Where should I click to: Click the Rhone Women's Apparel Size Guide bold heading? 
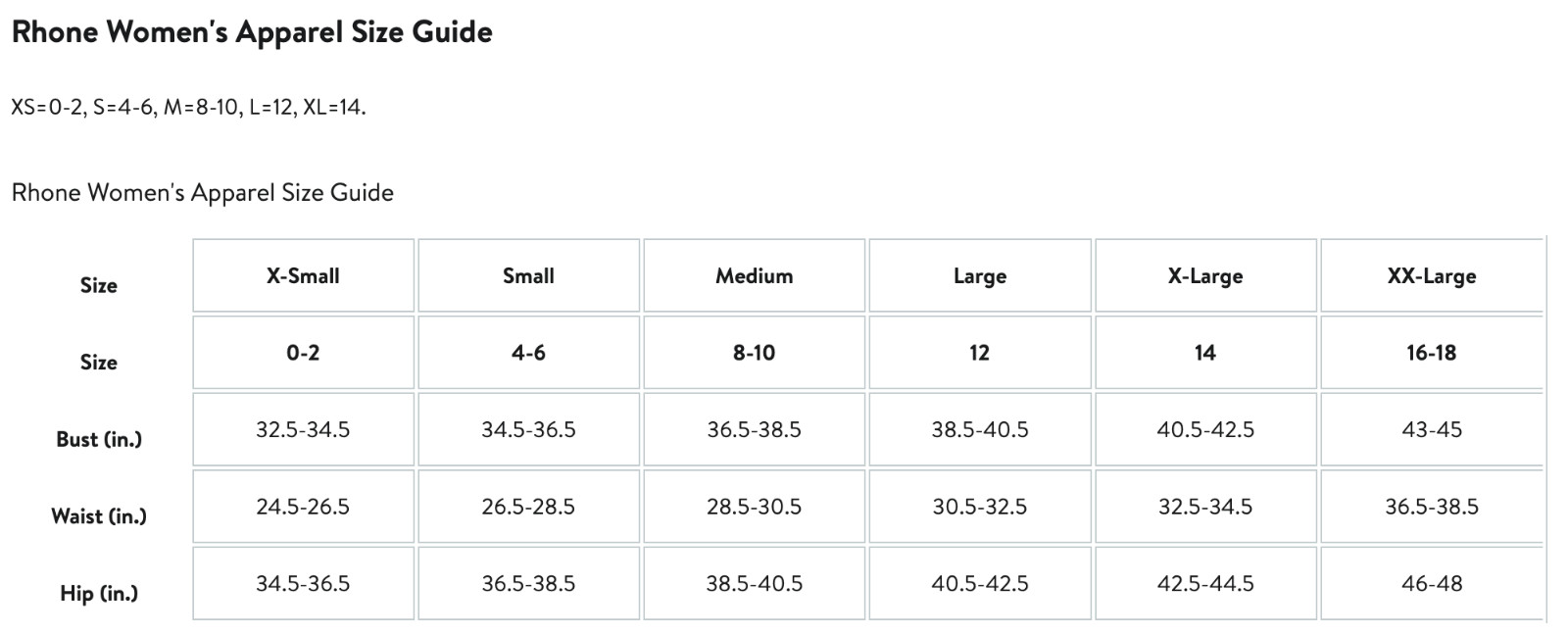coord(252,32)
